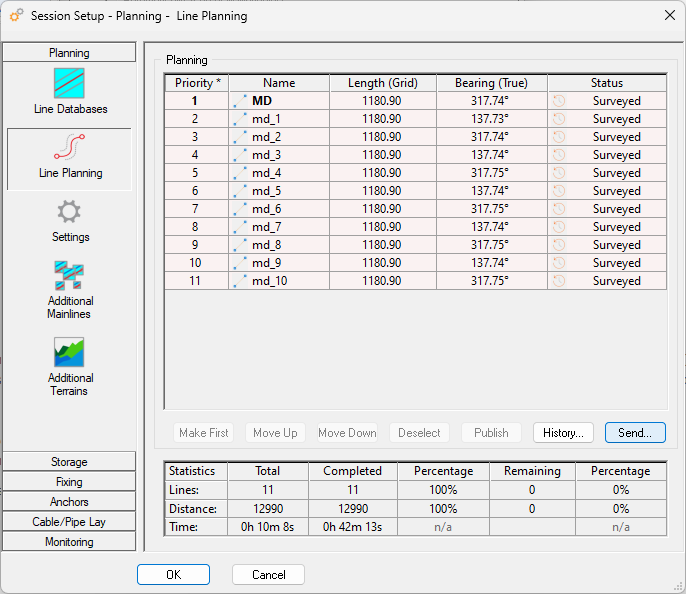The width and height of the screenshot is (686, 594).
Task: Click the status clock icon for md_4
Action: 559,173
